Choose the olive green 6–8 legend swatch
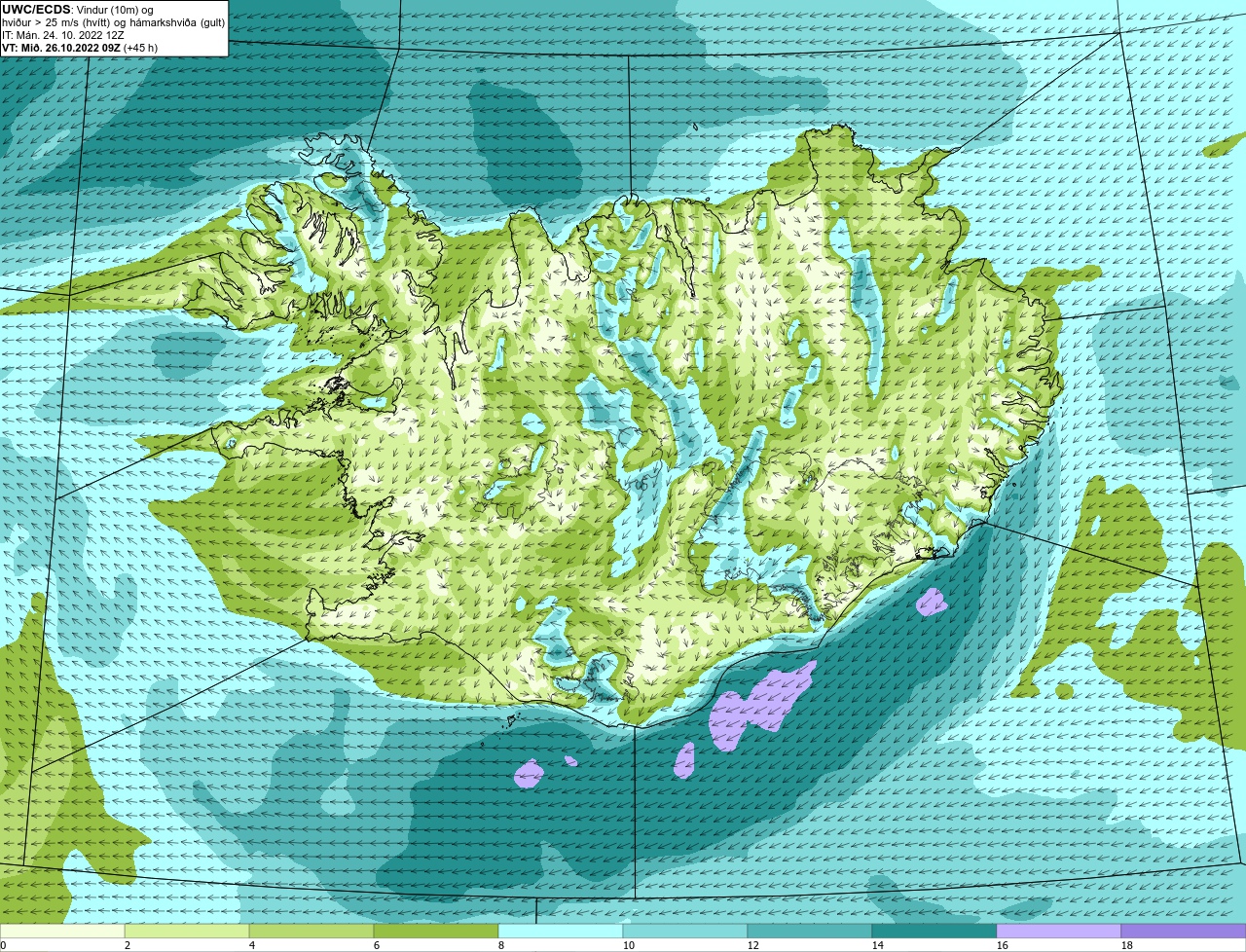 [x=436, y=932]
